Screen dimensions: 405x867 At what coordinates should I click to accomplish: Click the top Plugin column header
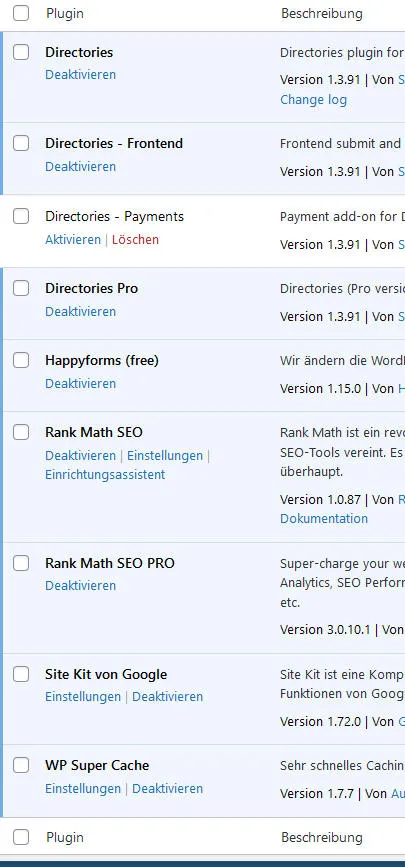(x=65, y=13)
